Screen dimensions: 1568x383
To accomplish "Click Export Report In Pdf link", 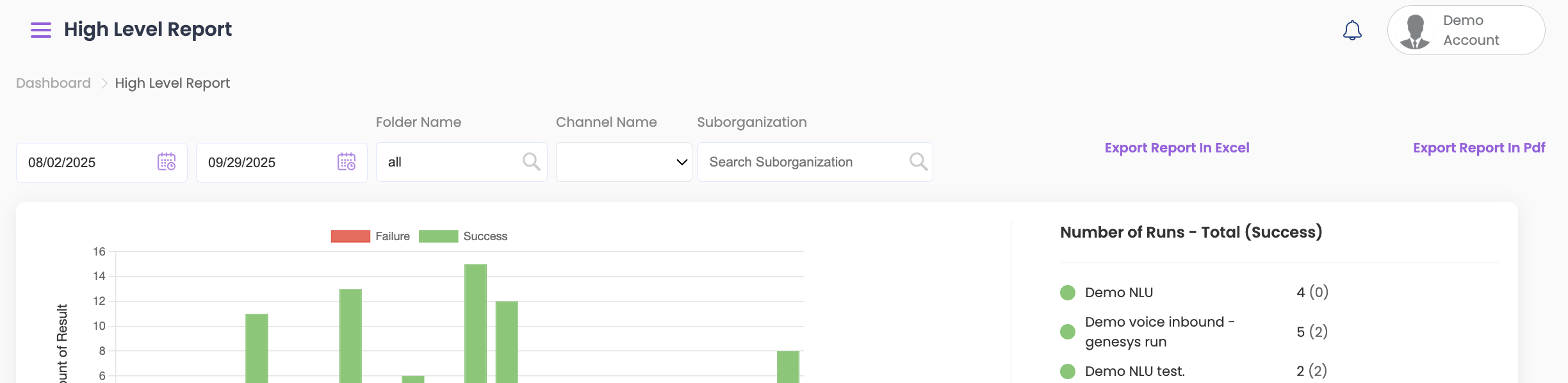I will [1478, 148].
